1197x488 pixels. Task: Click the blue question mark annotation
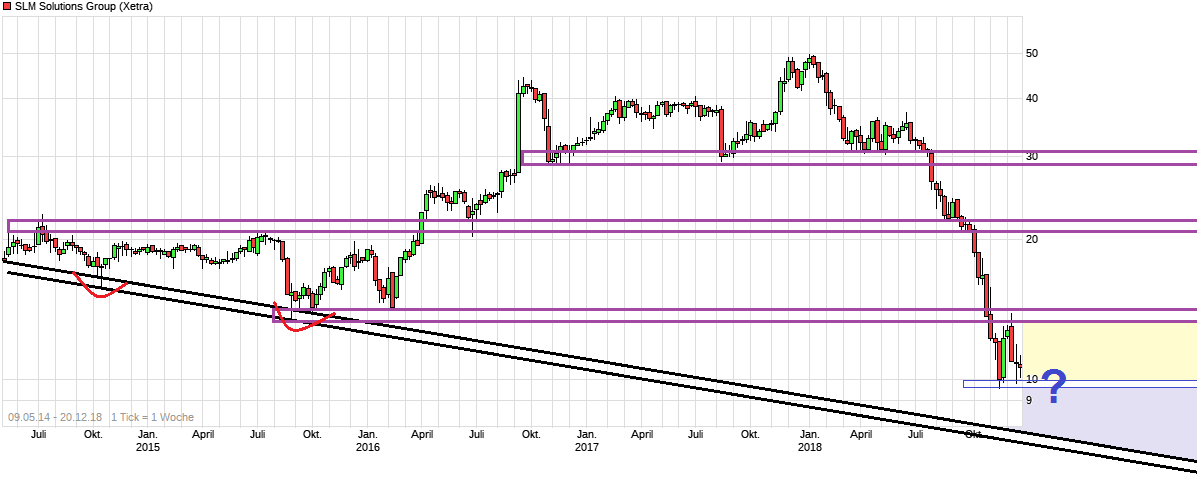click(x=1053, y=385)
